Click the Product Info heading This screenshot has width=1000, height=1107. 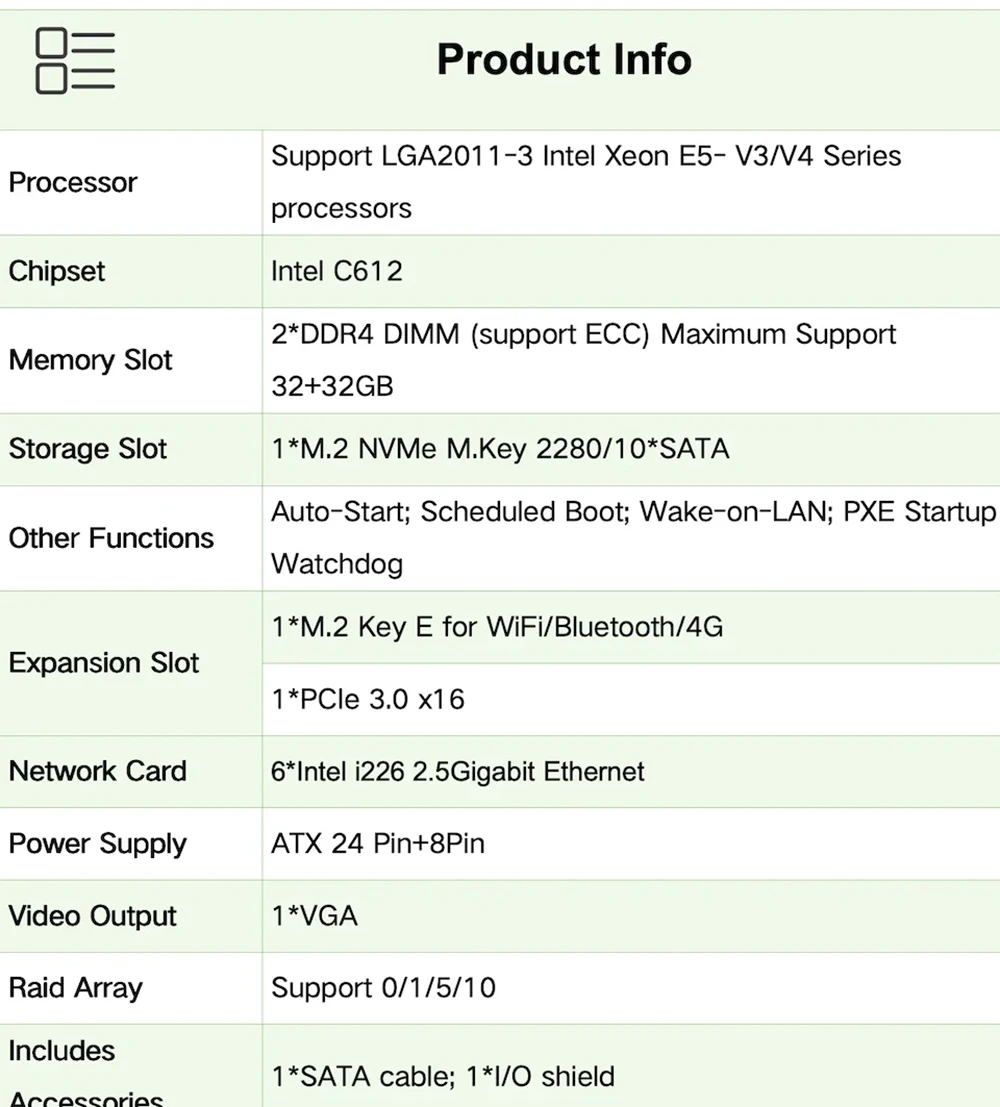[564, 60]
